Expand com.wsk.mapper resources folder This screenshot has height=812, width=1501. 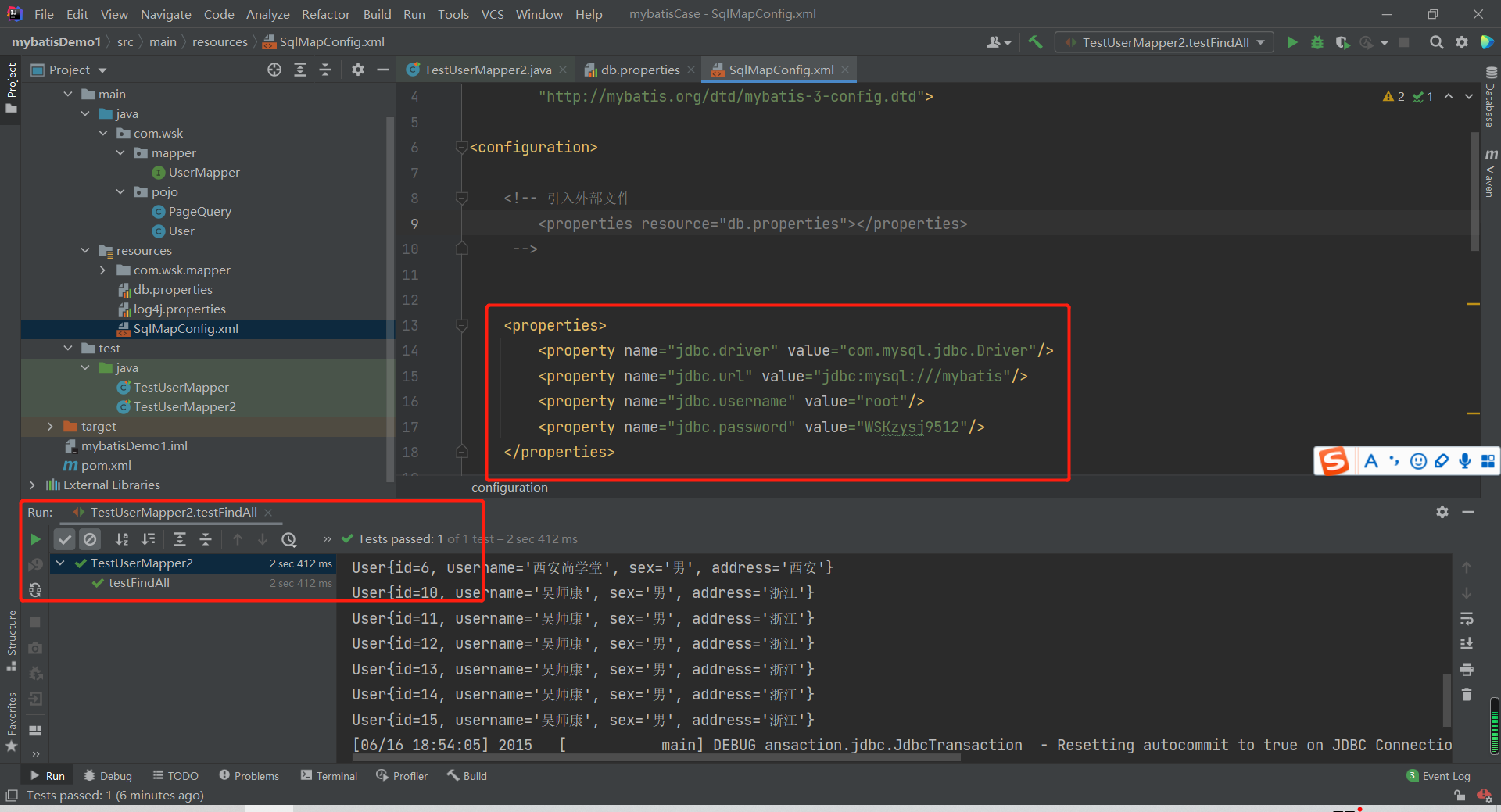pyautogui.click(x=102, y=270)
